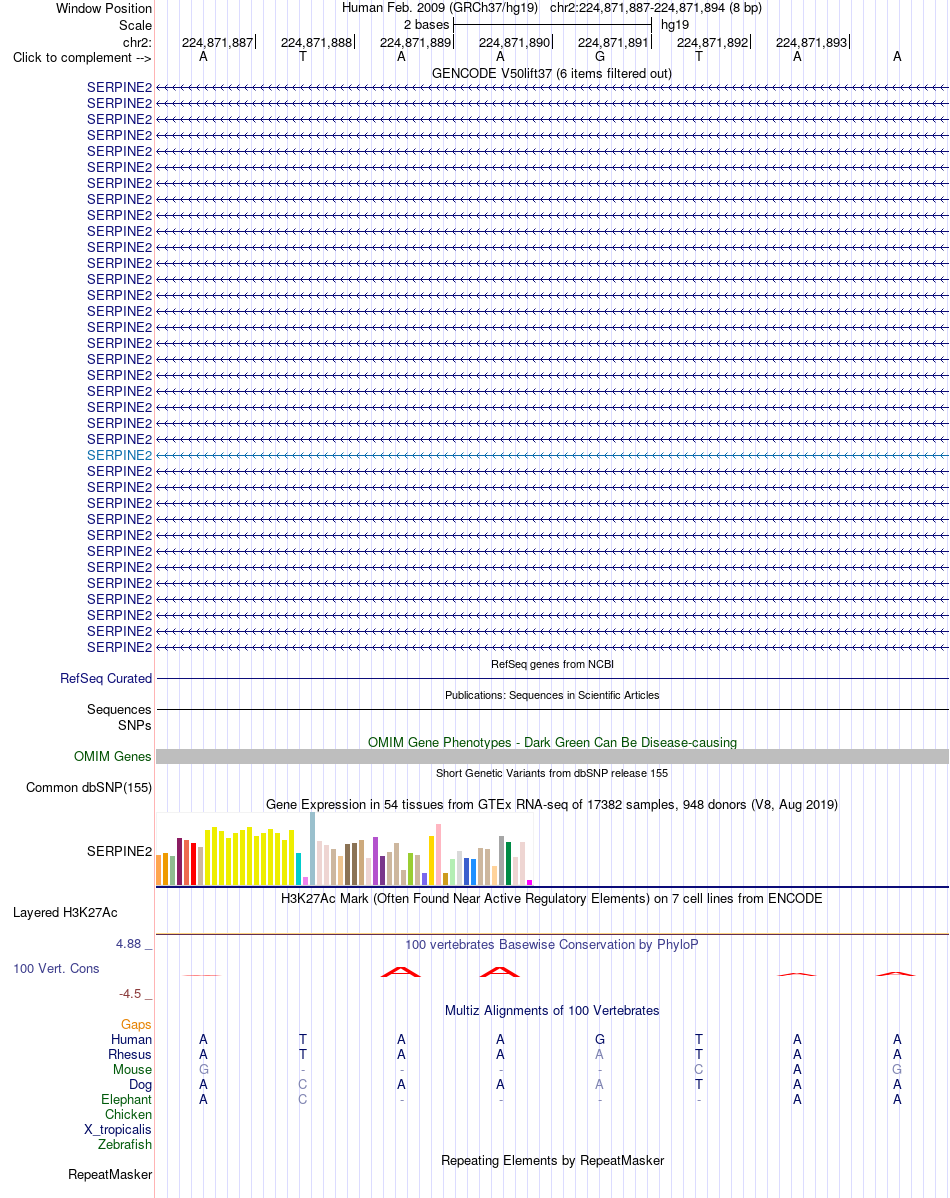Open the GENCODE V50lift37 track title
The image size is (950, 1198).
click(x=552, y=73)
